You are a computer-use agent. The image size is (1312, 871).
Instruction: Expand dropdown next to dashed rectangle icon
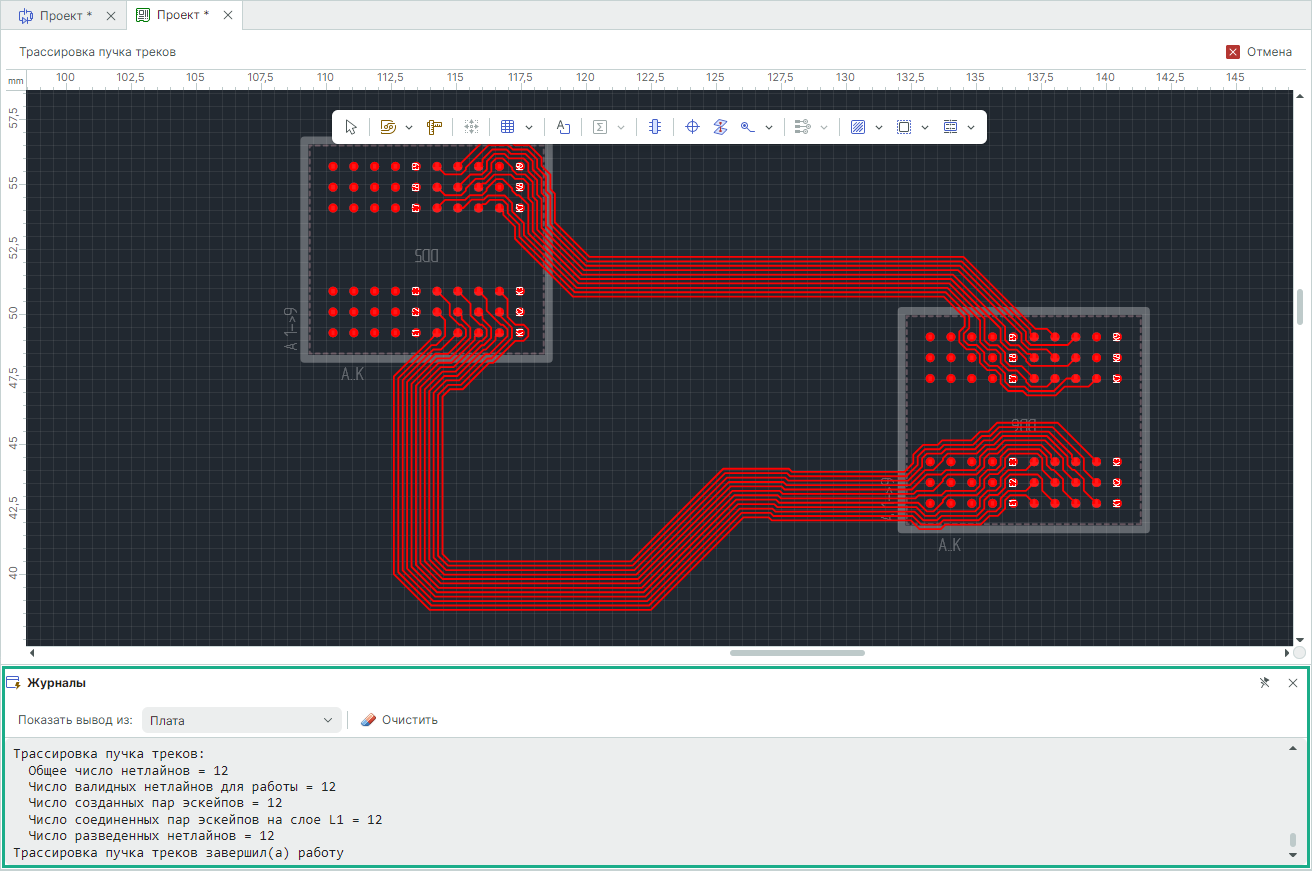pyautogui.click(x=925, y=127)
